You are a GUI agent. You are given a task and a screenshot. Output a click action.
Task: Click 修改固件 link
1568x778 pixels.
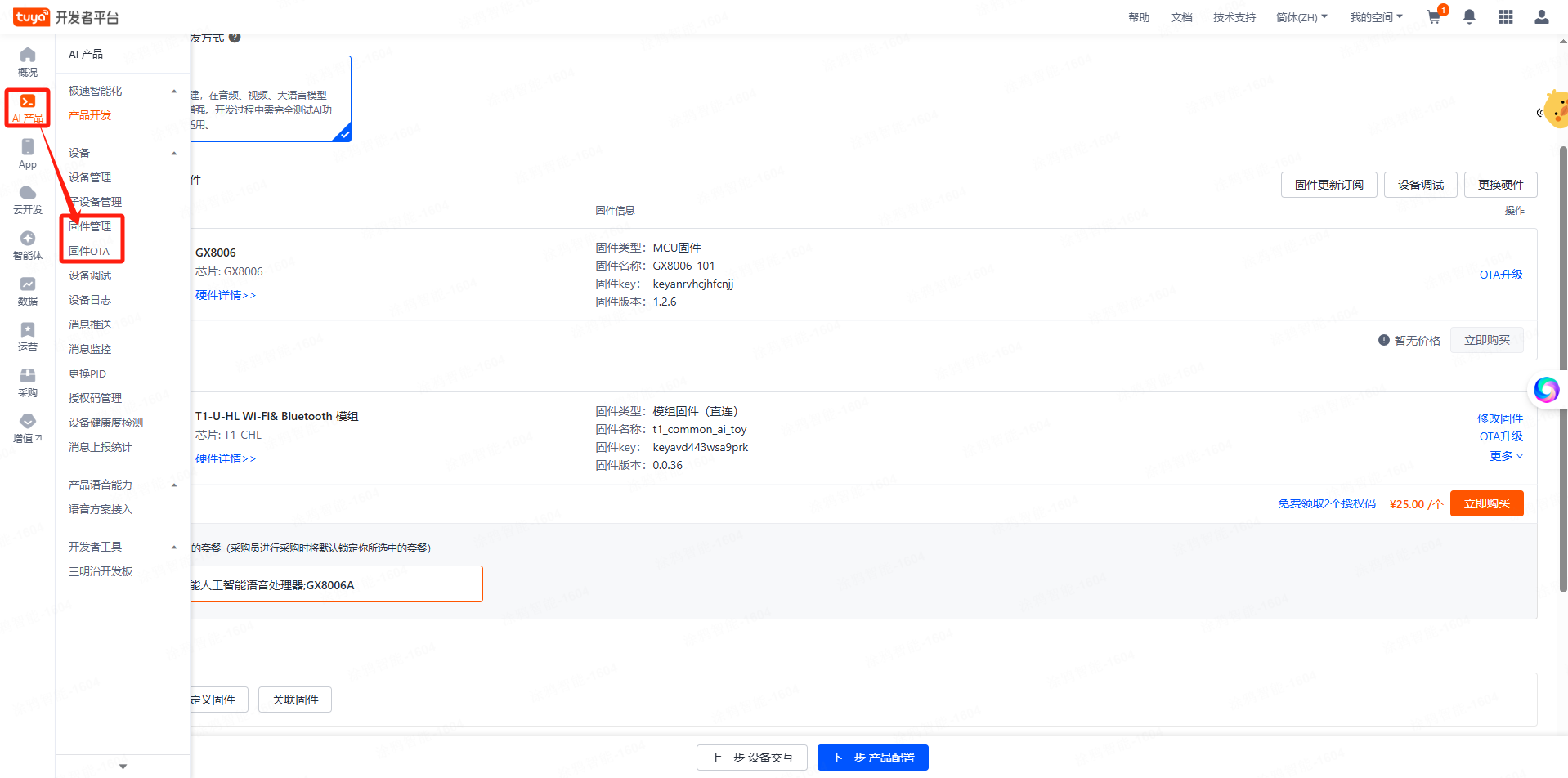point(1500,418)
